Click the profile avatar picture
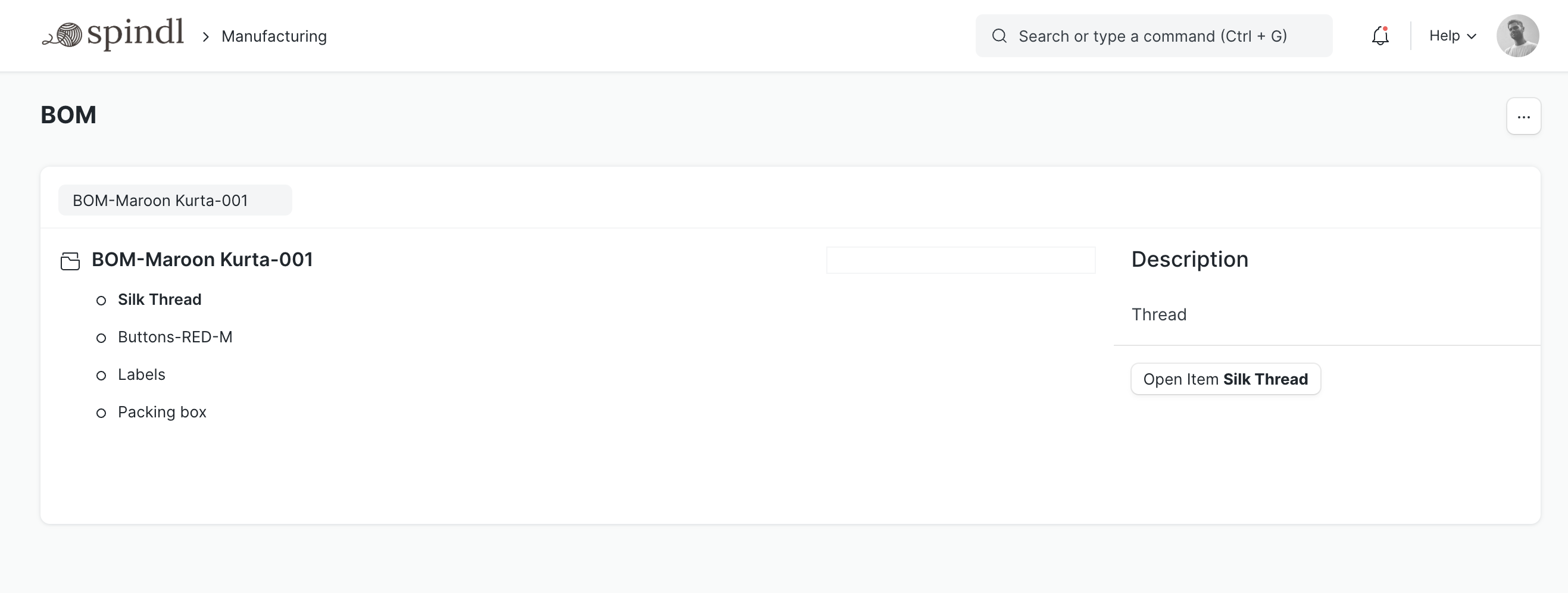Image resolution: width=1568 pixels, height=593 pixels. [1518, 35]
